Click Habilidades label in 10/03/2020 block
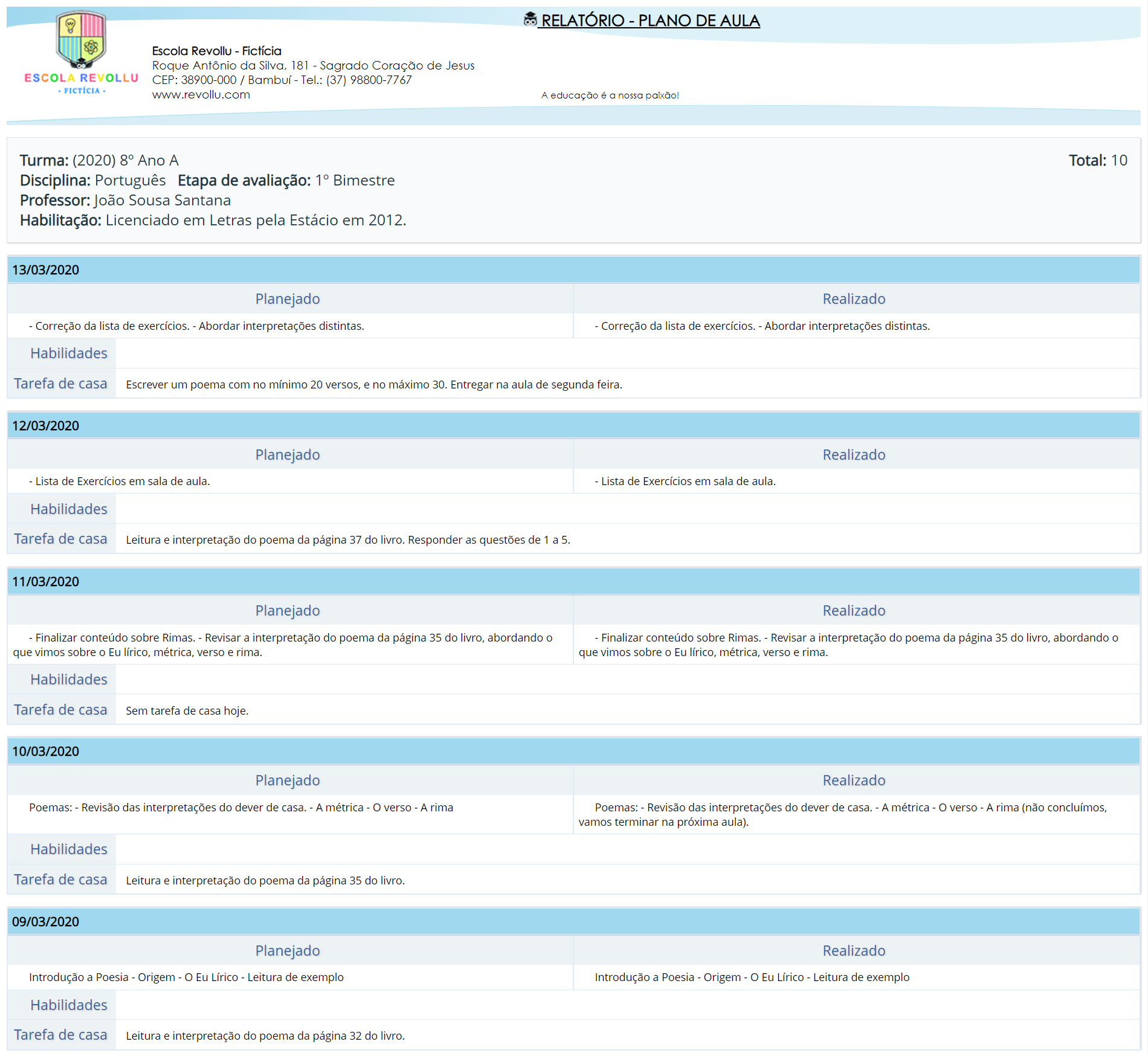The image size is (1148, 1056). pos(69,849)
